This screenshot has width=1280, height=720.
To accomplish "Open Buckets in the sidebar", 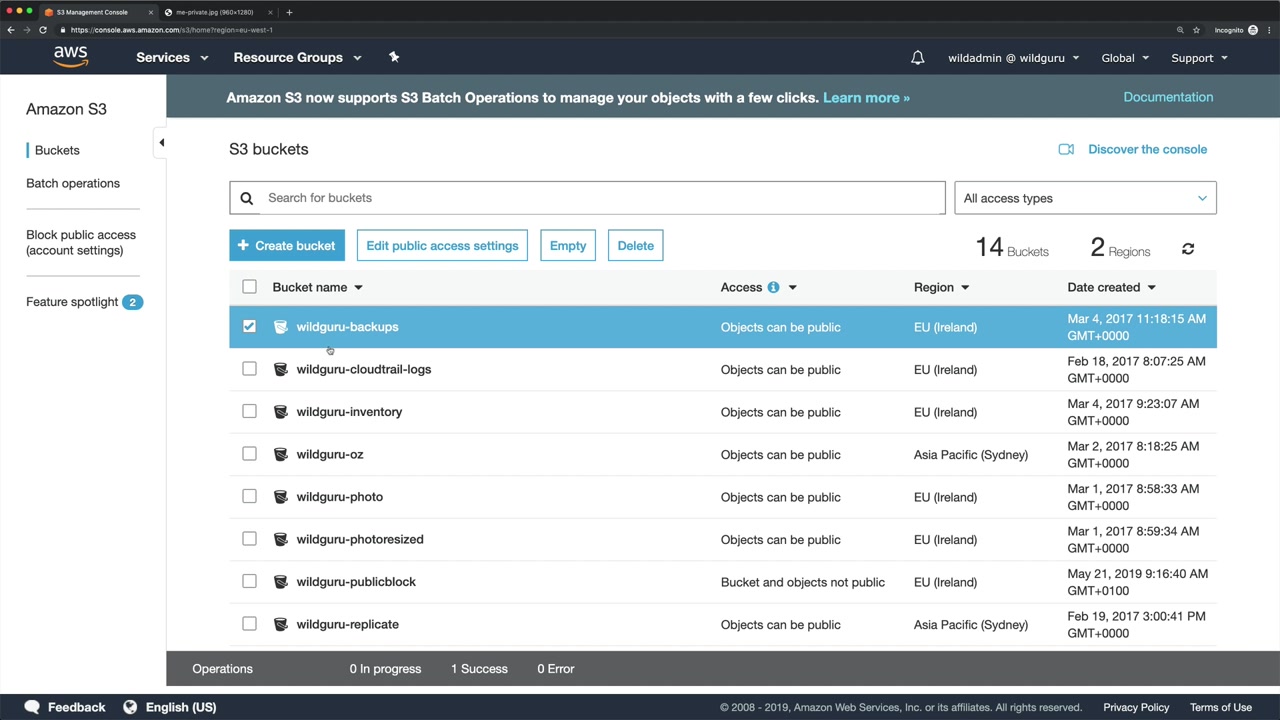I will pyautogui.click(x=57, y=150).
